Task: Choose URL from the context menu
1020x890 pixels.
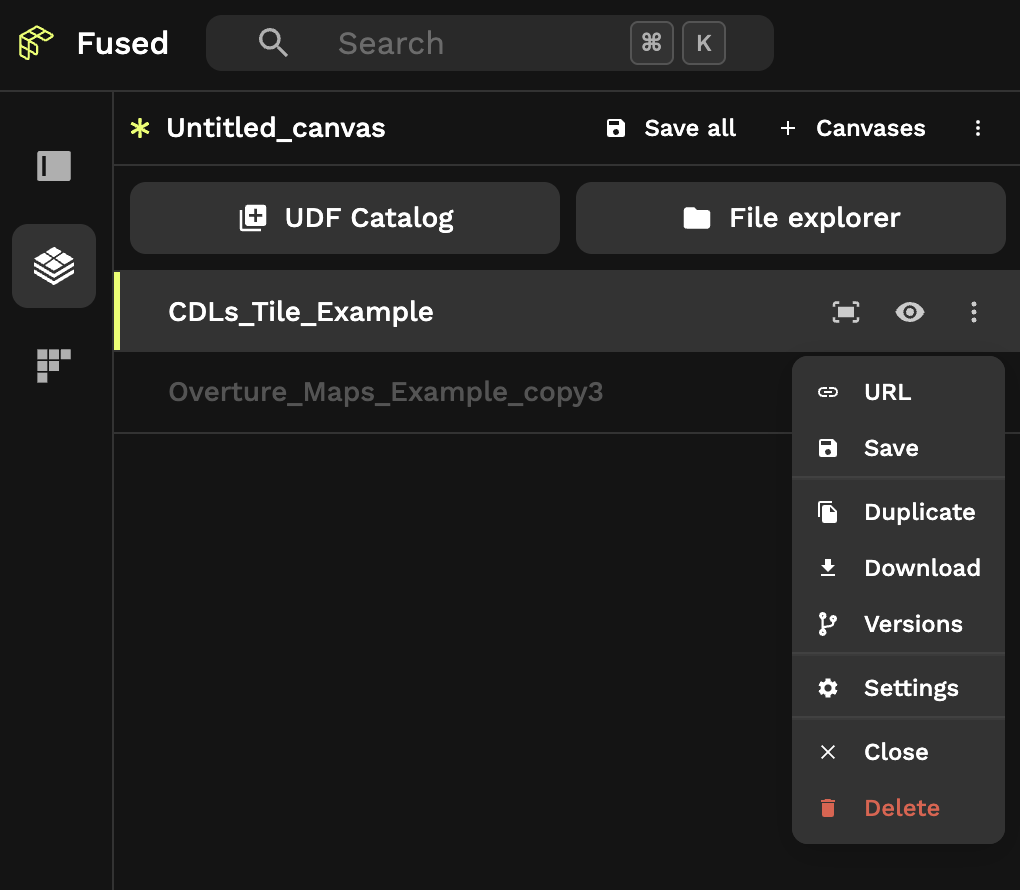Action: coord(887,392)
